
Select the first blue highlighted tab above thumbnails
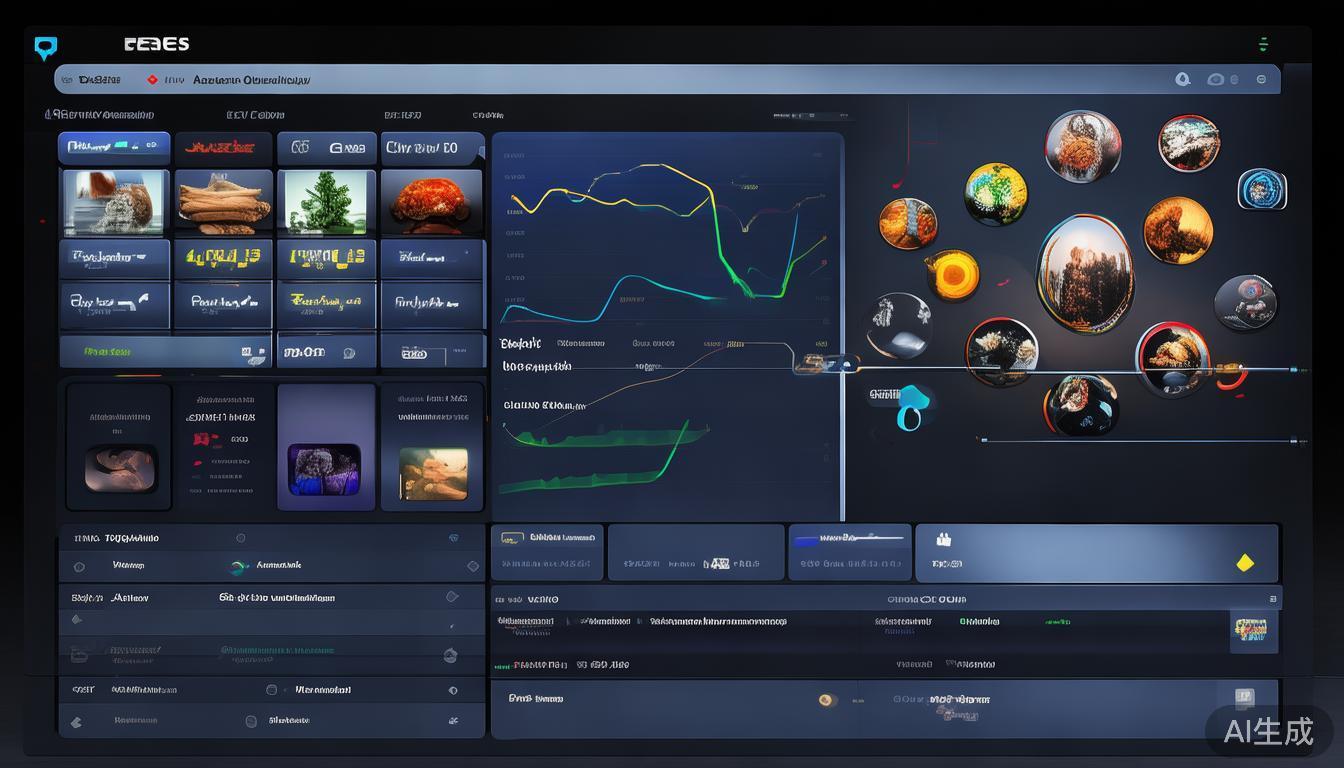pos(114,147)
